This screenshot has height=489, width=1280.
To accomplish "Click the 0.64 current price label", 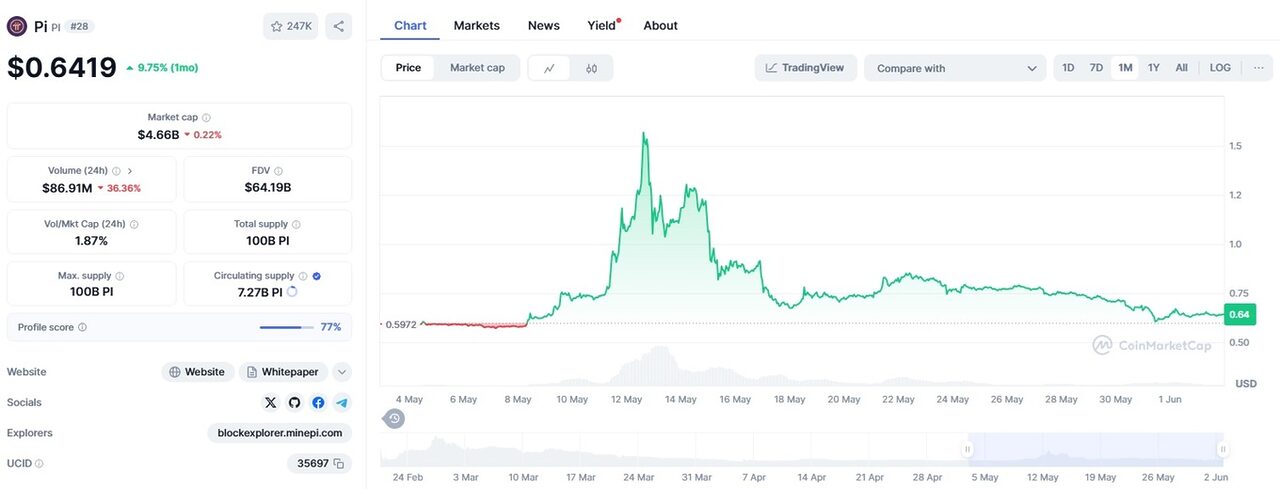I will [x=1239, y=315].
